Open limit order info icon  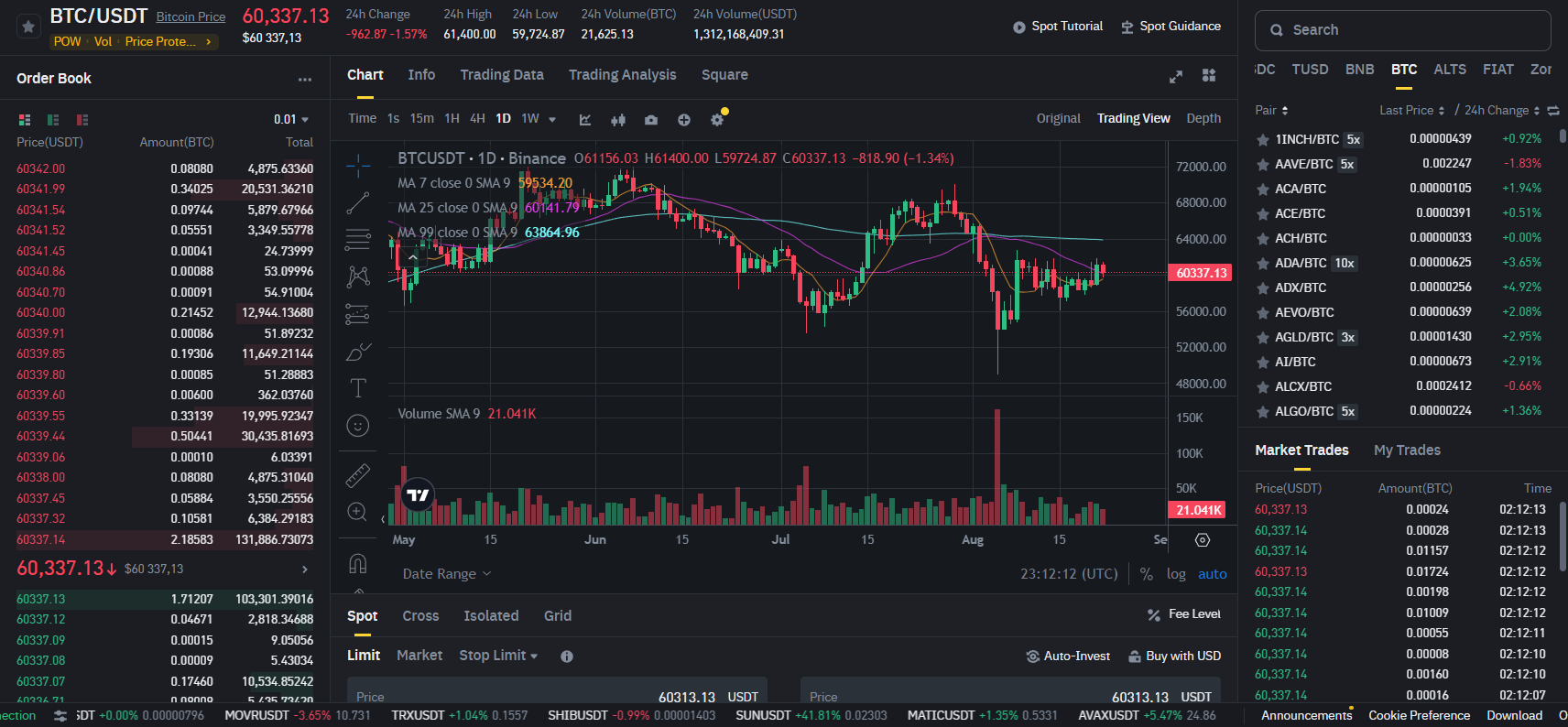tap(567, 656)
